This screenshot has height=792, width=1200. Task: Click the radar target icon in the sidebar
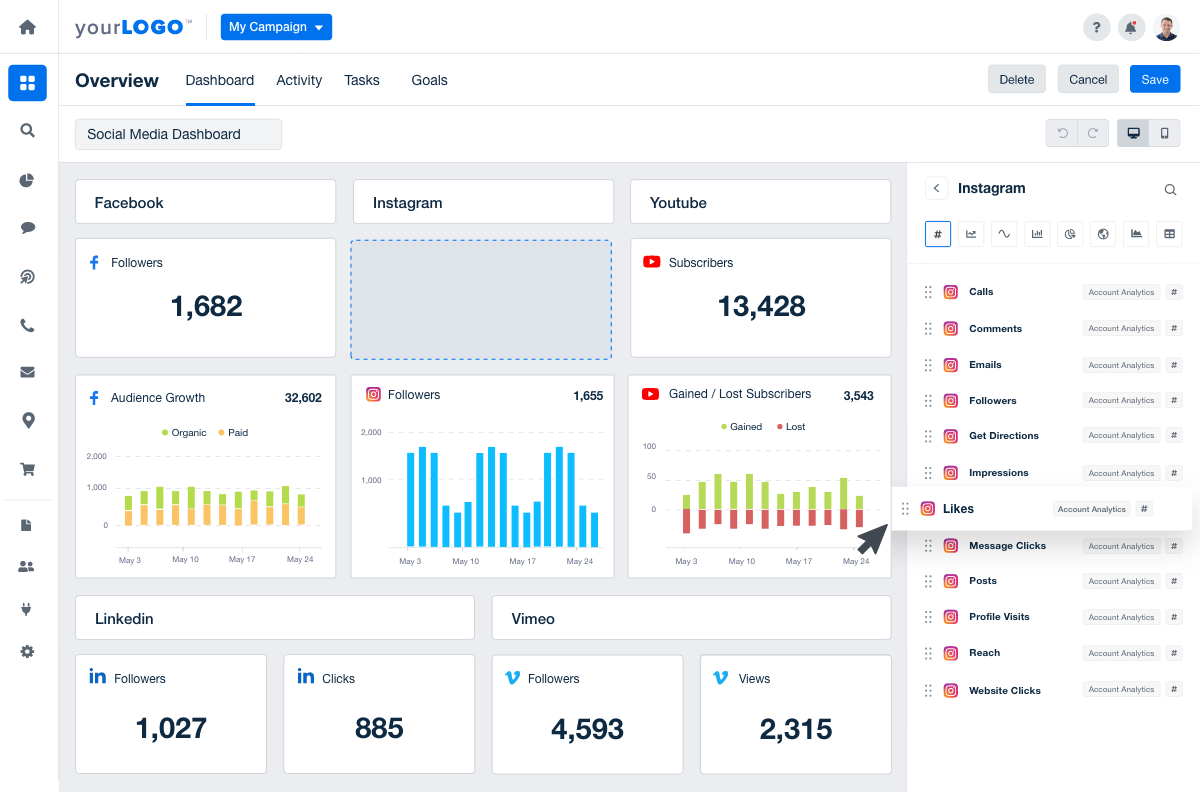[x=27, y=277]
